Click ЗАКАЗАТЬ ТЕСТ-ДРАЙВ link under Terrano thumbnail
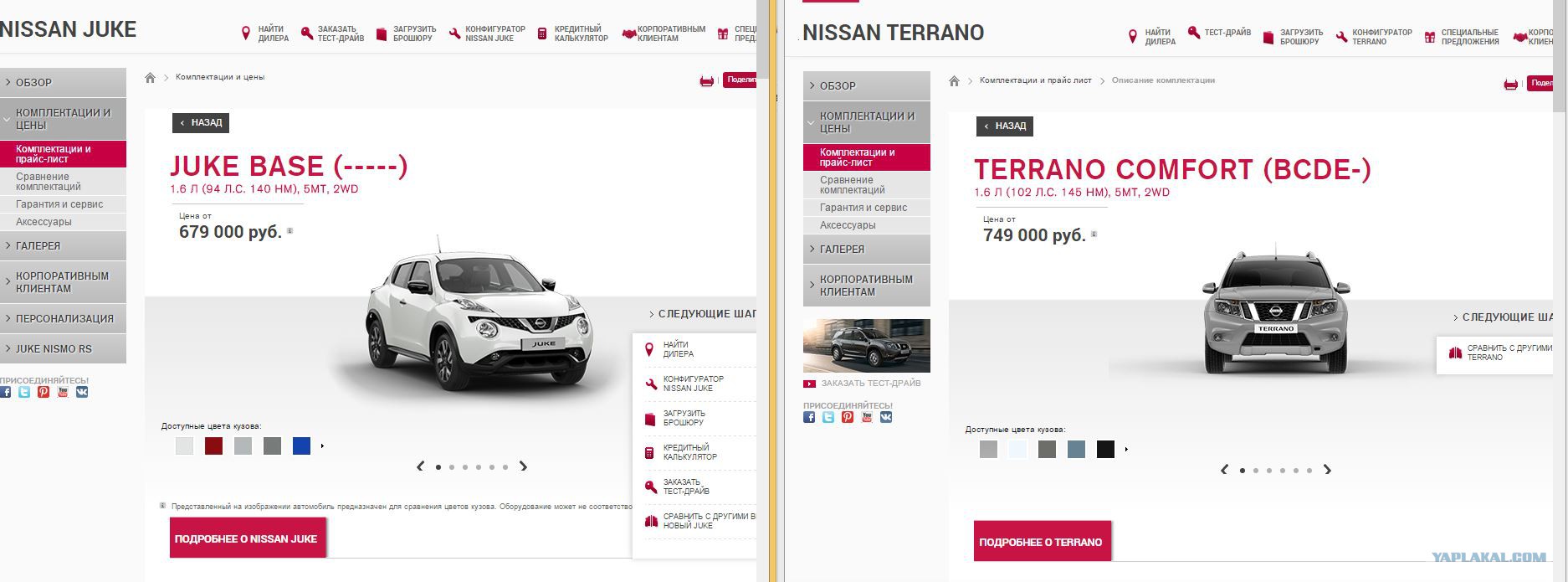This screenshot has height=582, width=1568. click(x=871, y=384)
